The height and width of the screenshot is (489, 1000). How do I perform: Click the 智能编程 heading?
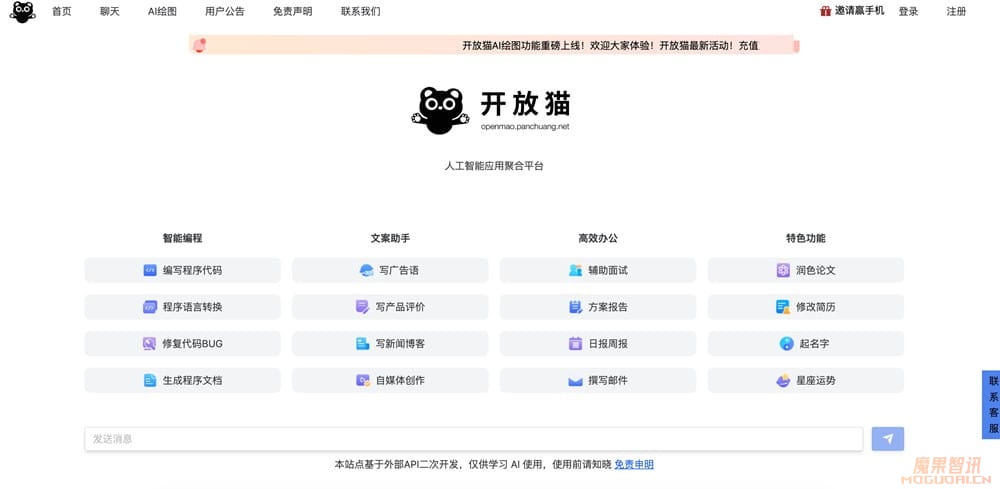(x=182, y=238)
